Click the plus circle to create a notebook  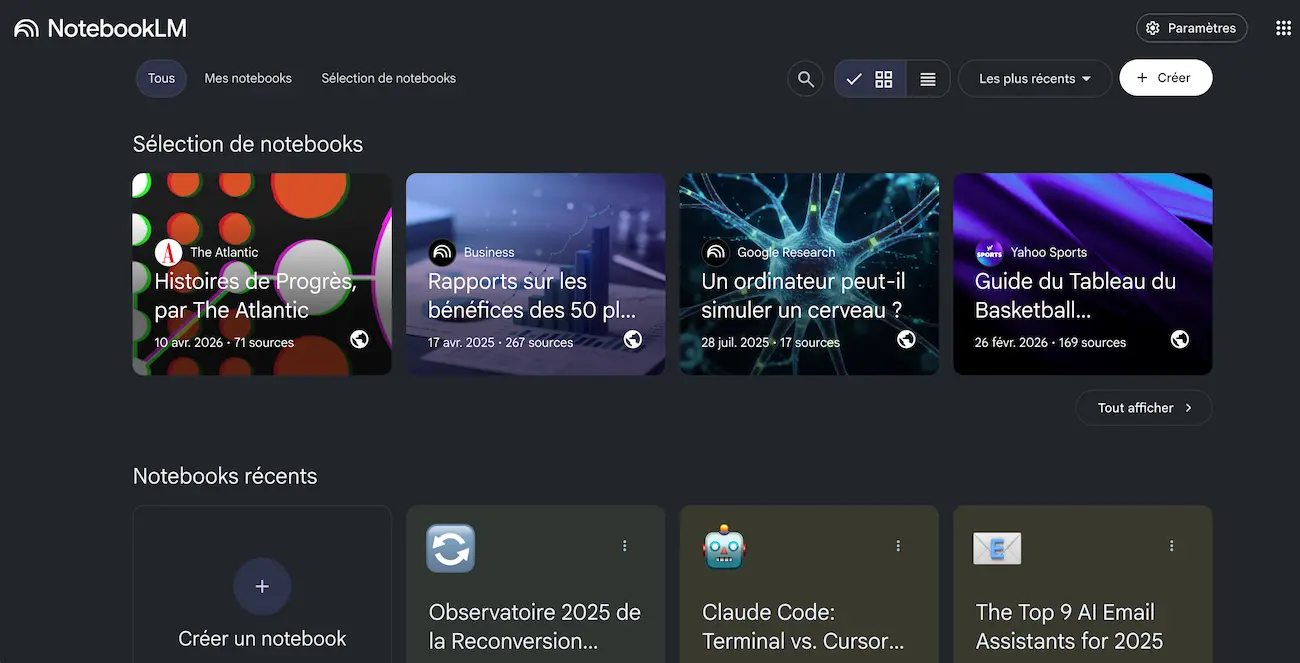point(262,586)
